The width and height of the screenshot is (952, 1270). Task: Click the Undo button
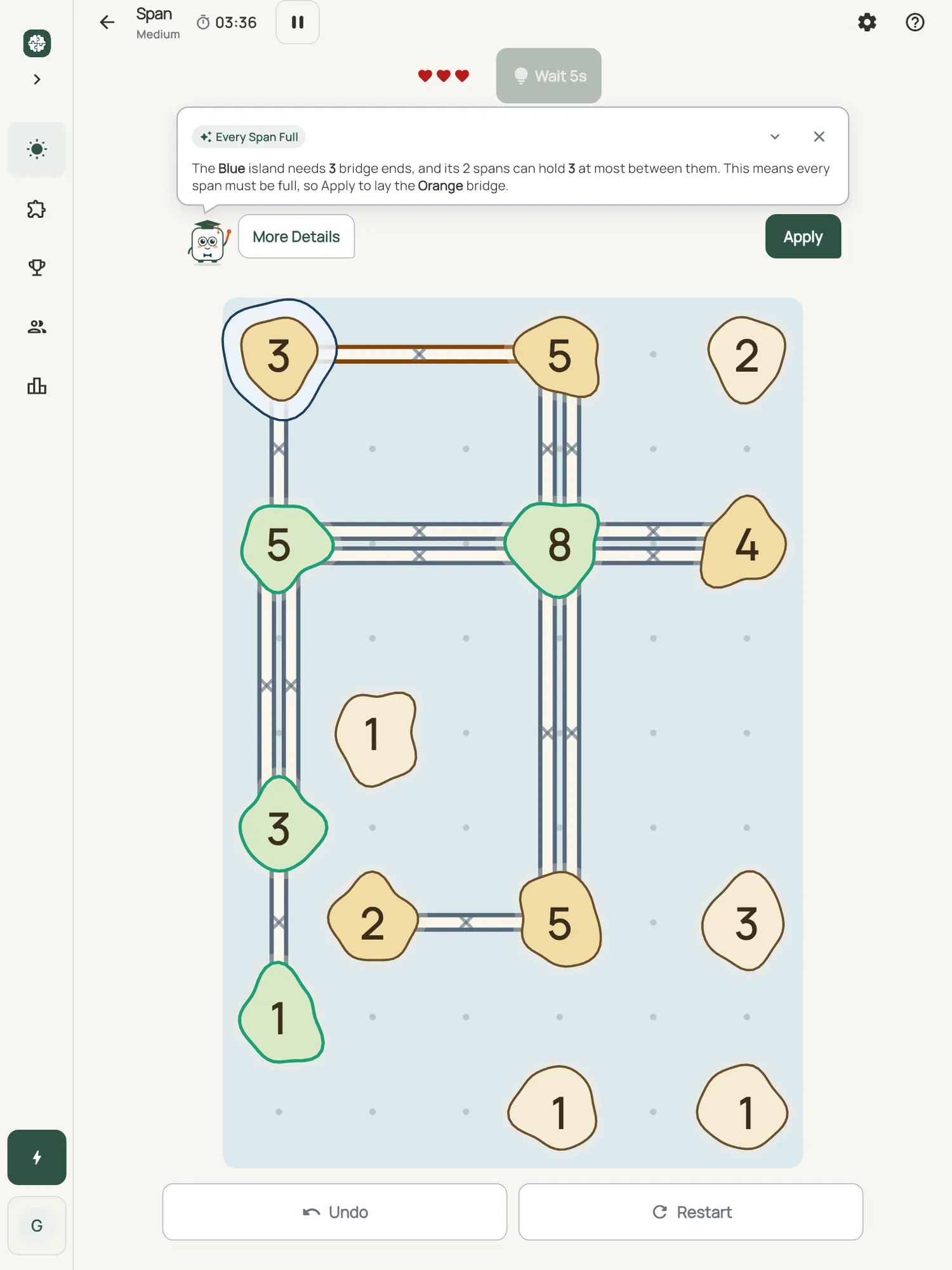tap(334, 1212)
